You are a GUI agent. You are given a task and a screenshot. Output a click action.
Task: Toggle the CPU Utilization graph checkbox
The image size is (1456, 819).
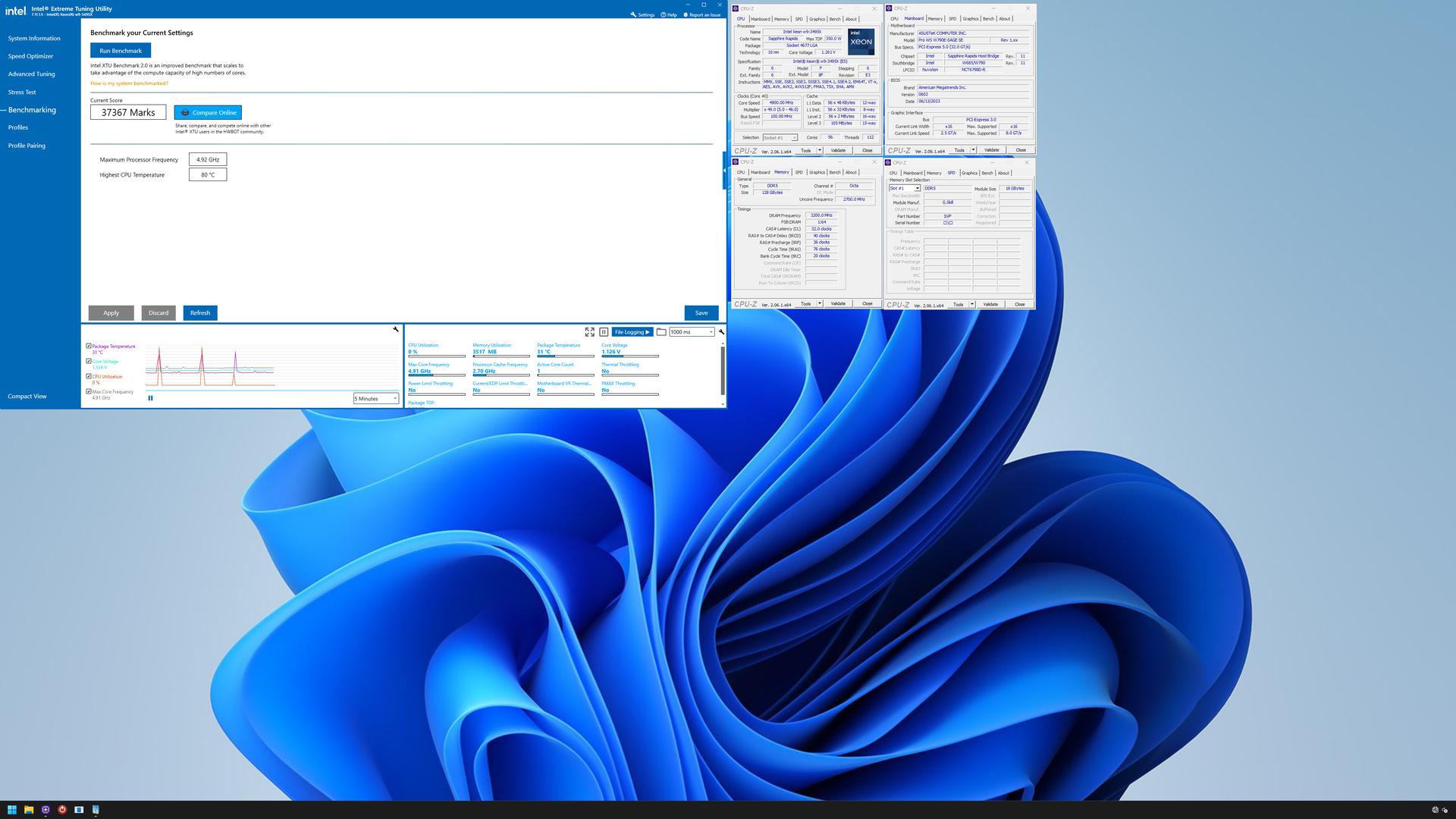pyautogui.click(x=89, y=376)
